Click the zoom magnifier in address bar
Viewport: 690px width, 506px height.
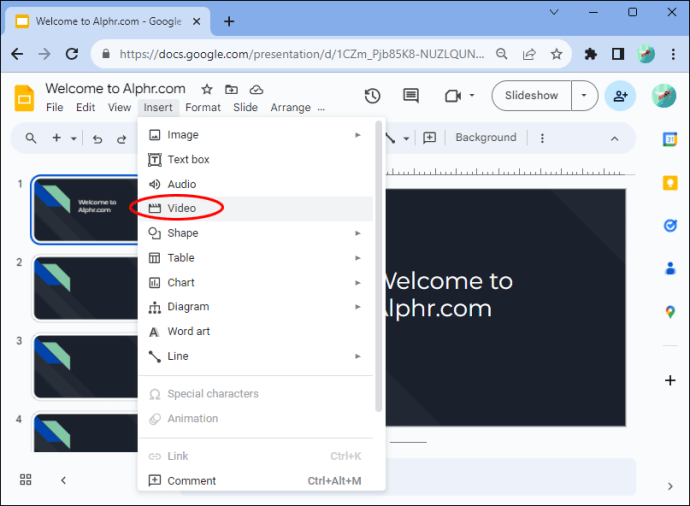[x=501, y=54]
